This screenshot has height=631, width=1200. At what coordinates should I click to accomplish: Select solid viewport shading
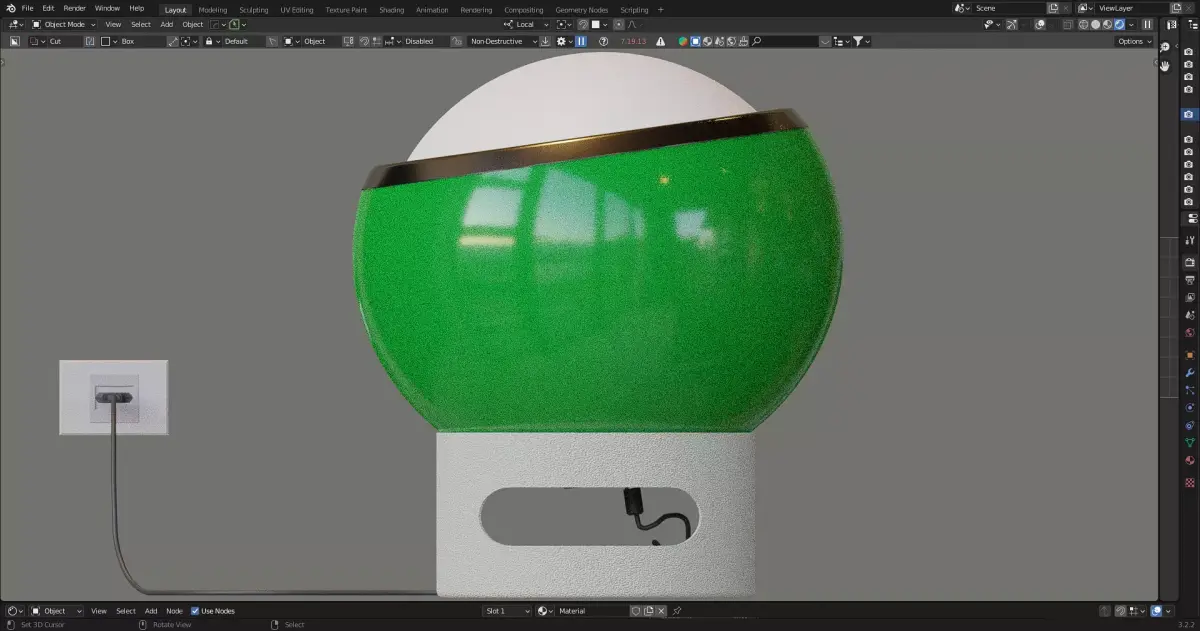coord(1095,24)
